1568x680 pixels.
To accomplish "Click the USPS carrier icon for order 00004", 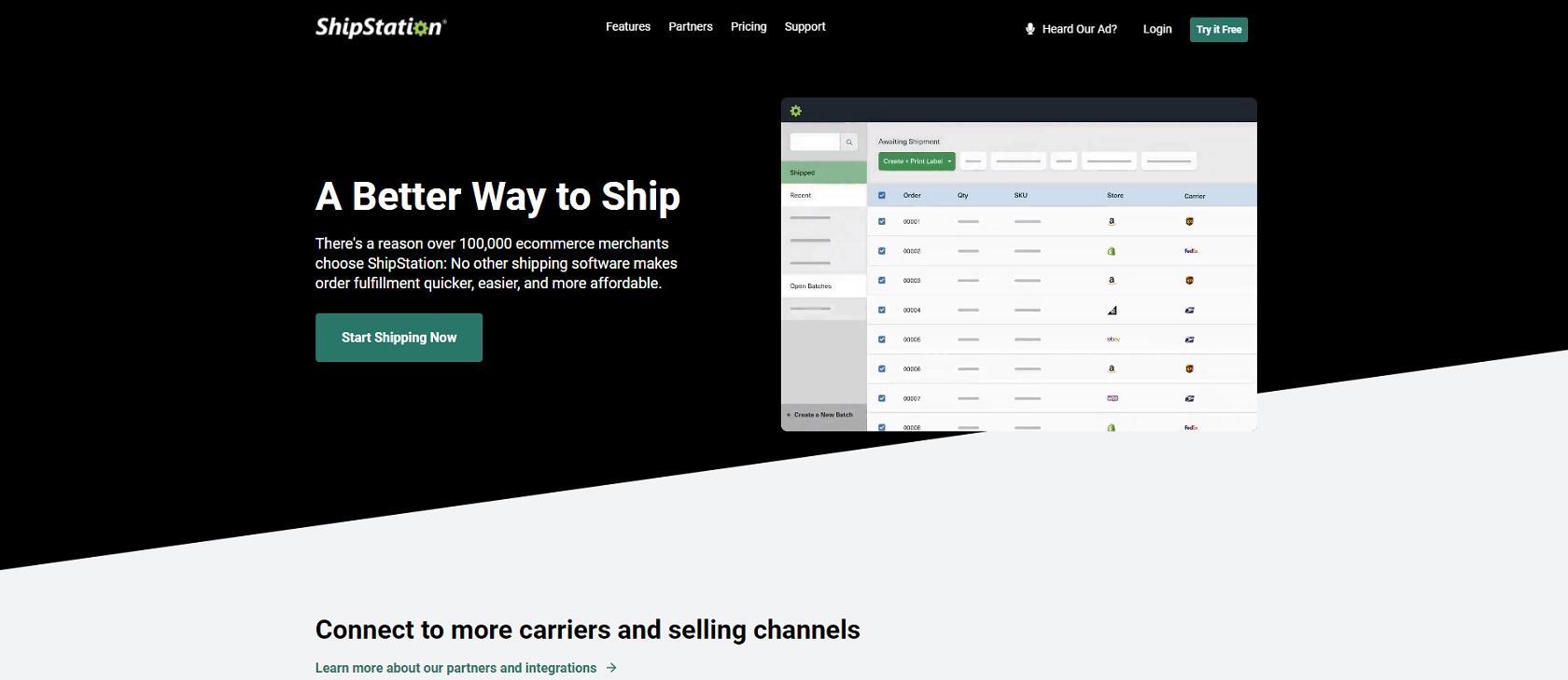I will click(1190, 311).
